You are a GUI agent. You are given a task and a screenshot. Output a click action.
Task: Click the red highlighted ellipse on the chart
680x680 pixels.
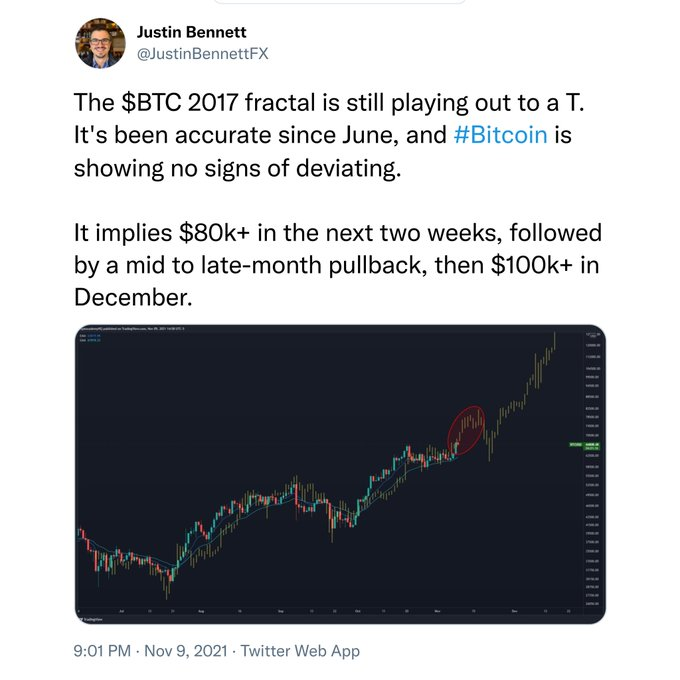click(468, 427)
